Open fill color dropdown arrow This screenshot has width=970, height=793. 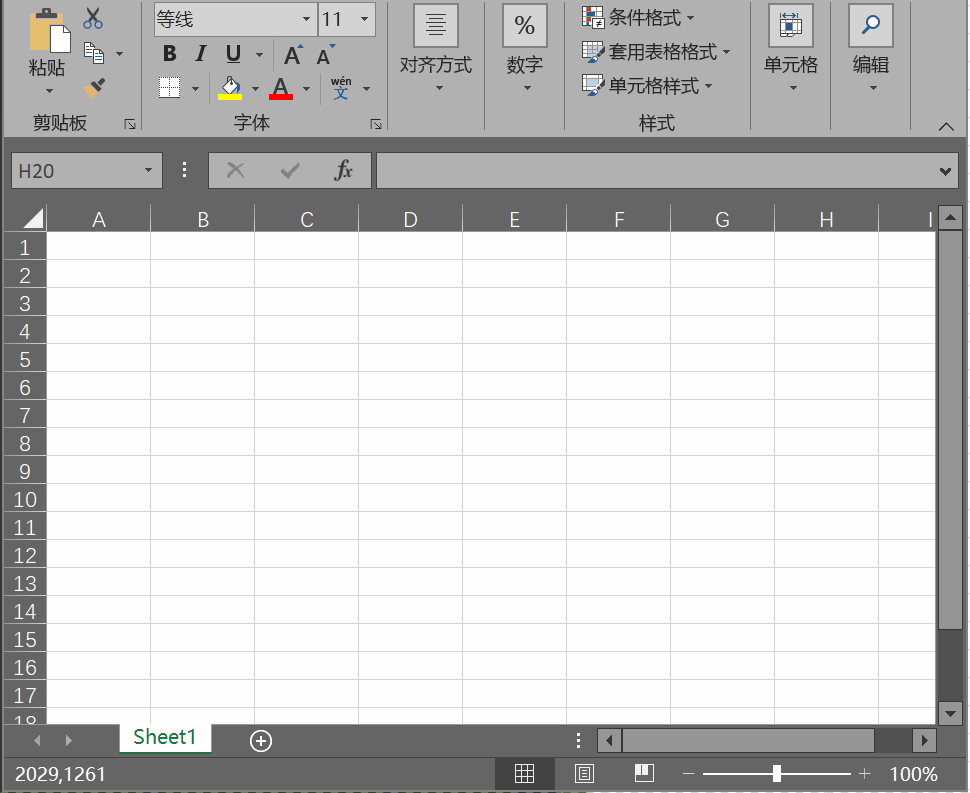tap(255, 88)
